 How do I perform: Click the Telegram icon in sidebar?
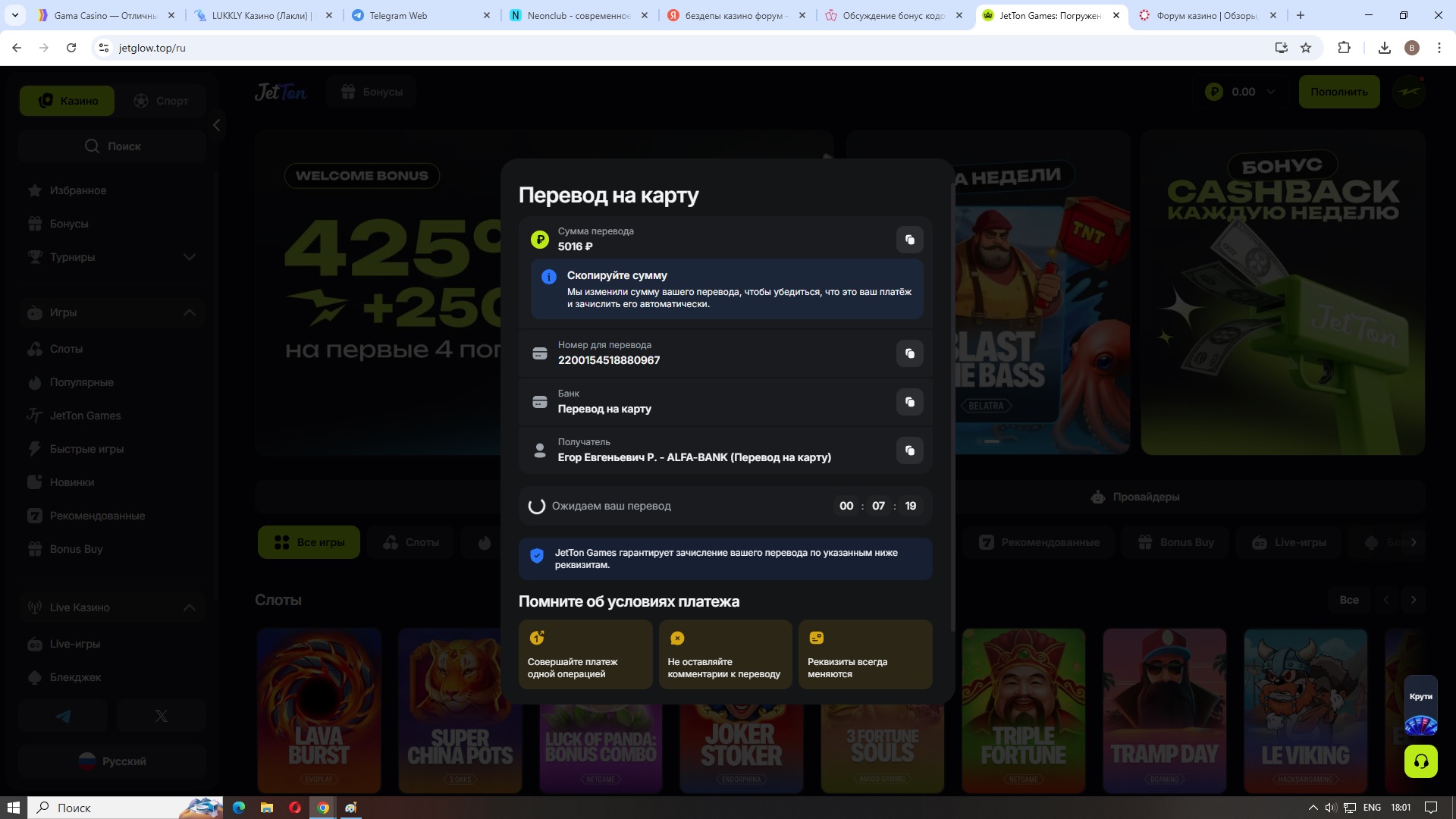click(x=63, y=716)
